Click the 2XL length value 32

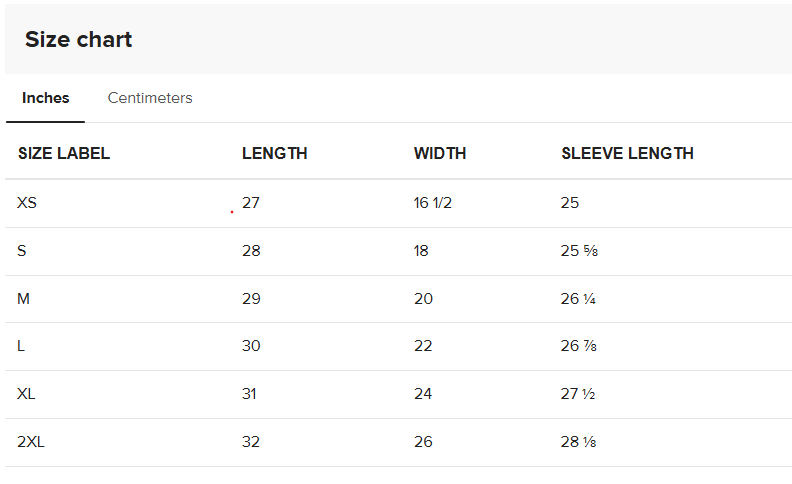[x=251, y=442]
